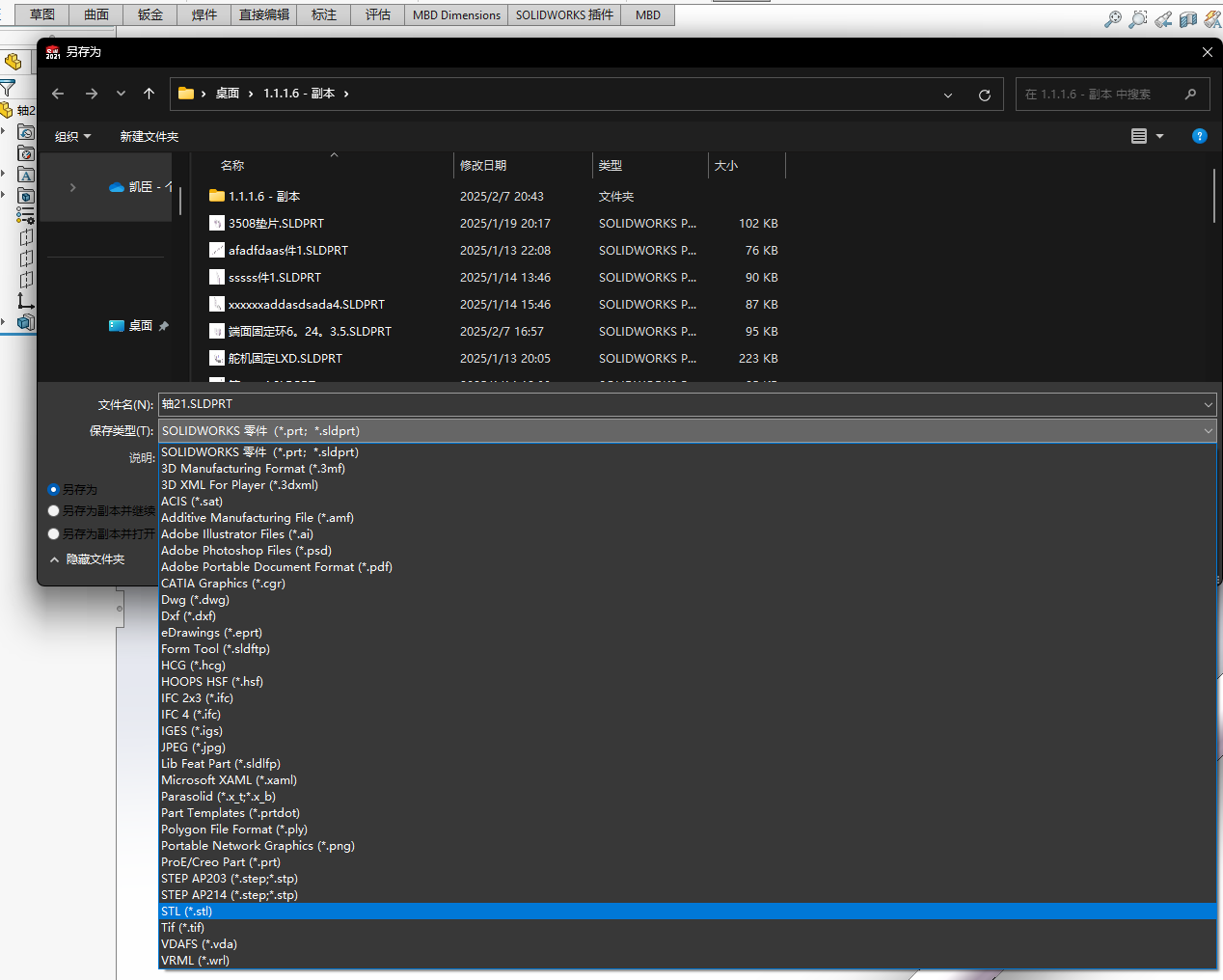
Task: Click the 新建文件夹 button
Action: tap(149, 137)
